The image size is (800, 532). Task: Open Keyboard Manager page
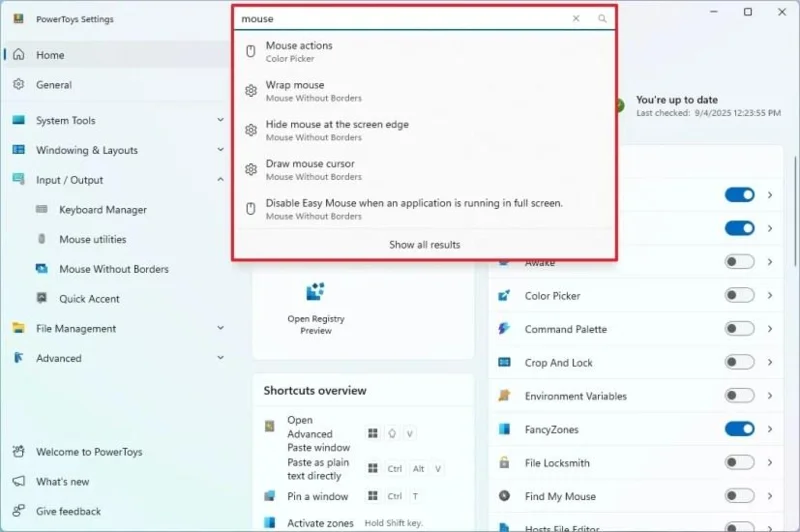tap(117, 210)
